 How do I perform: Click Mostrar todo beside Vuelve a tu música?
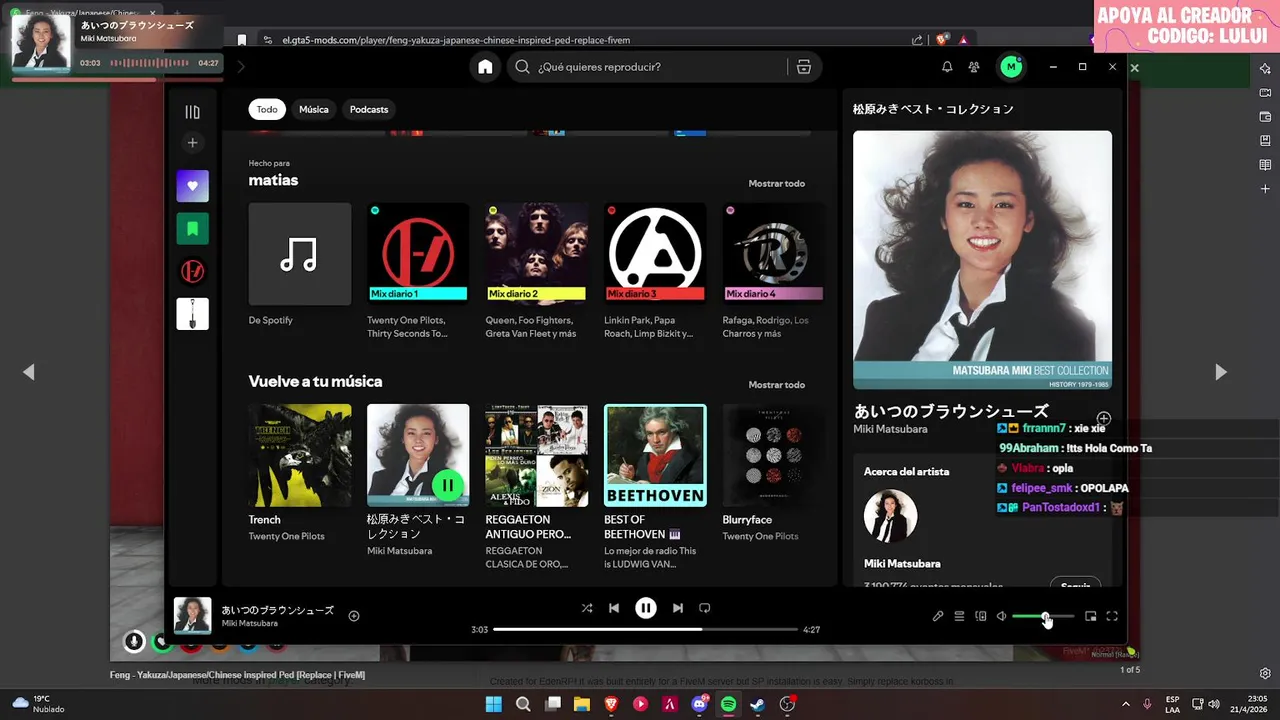776,385
